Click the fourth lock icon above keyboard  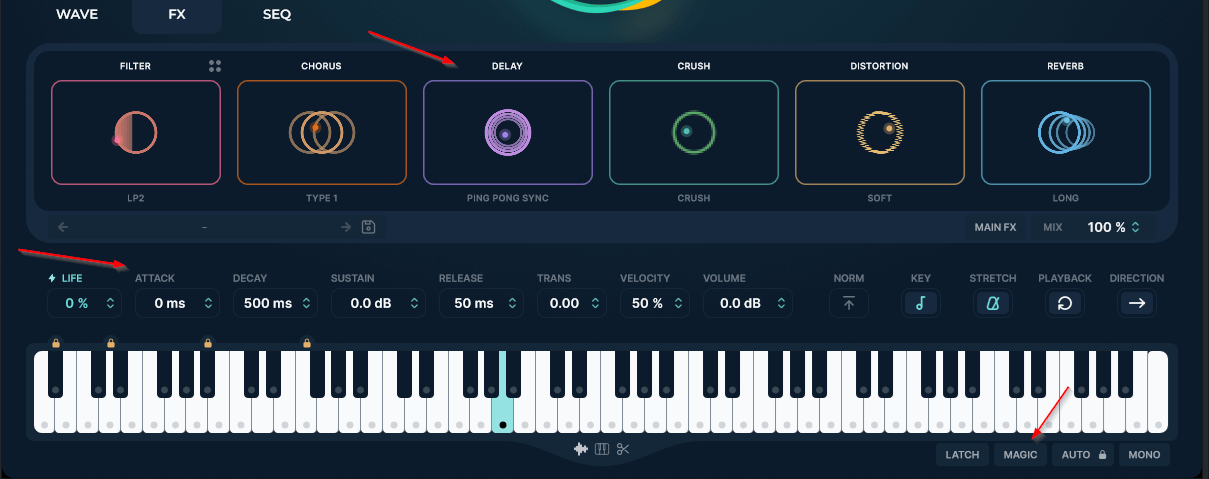pyautogui.click(x=306, y=344)
